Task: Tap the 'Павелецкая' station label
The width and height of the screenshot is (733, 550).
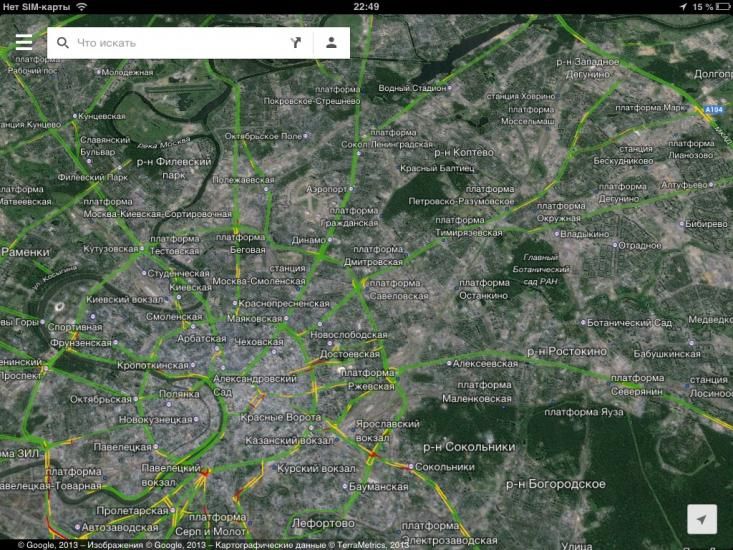Action: point(122,447)
